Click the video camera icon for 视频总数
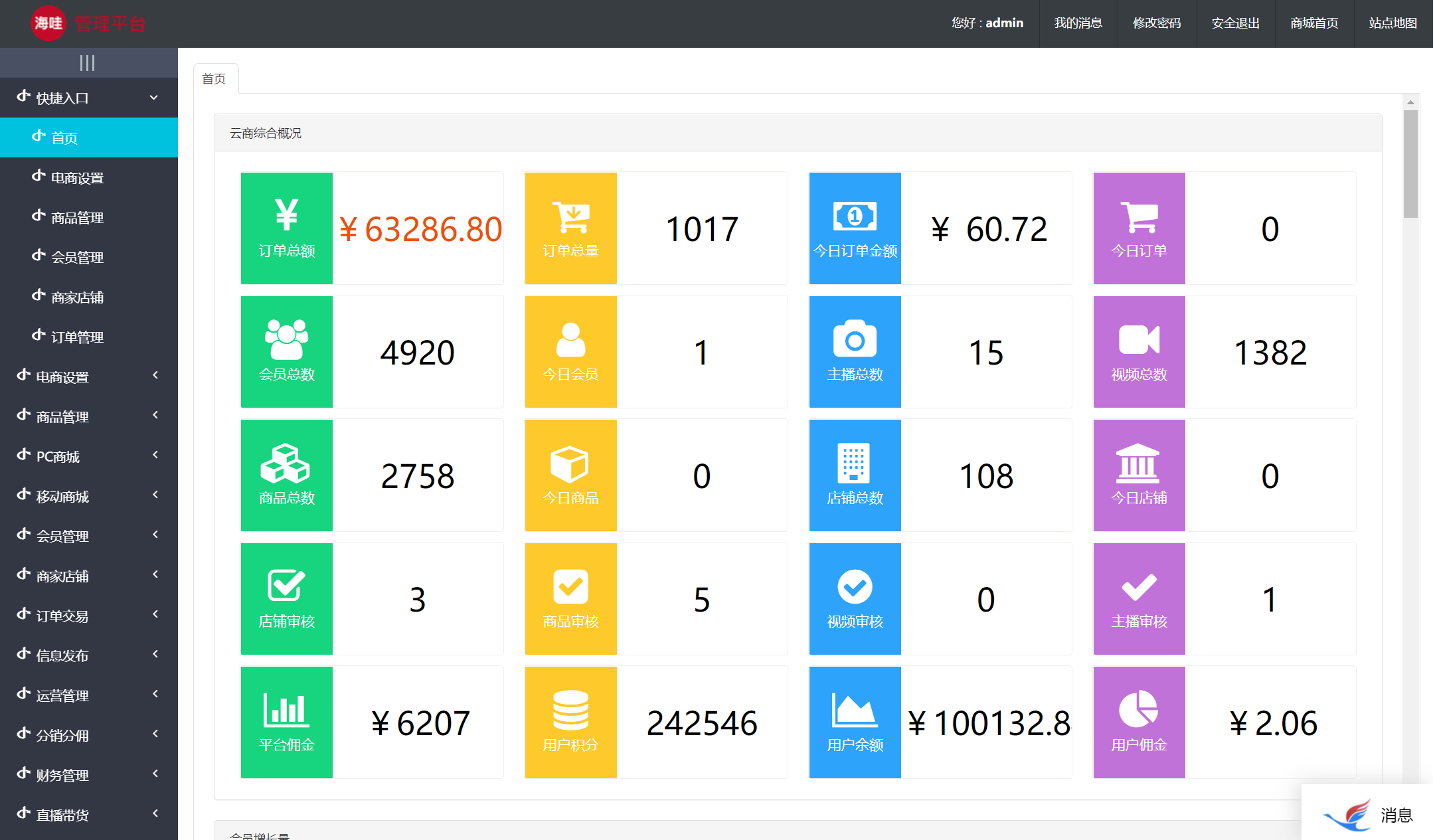1433x840 pixels. (x=1139, y=340)
